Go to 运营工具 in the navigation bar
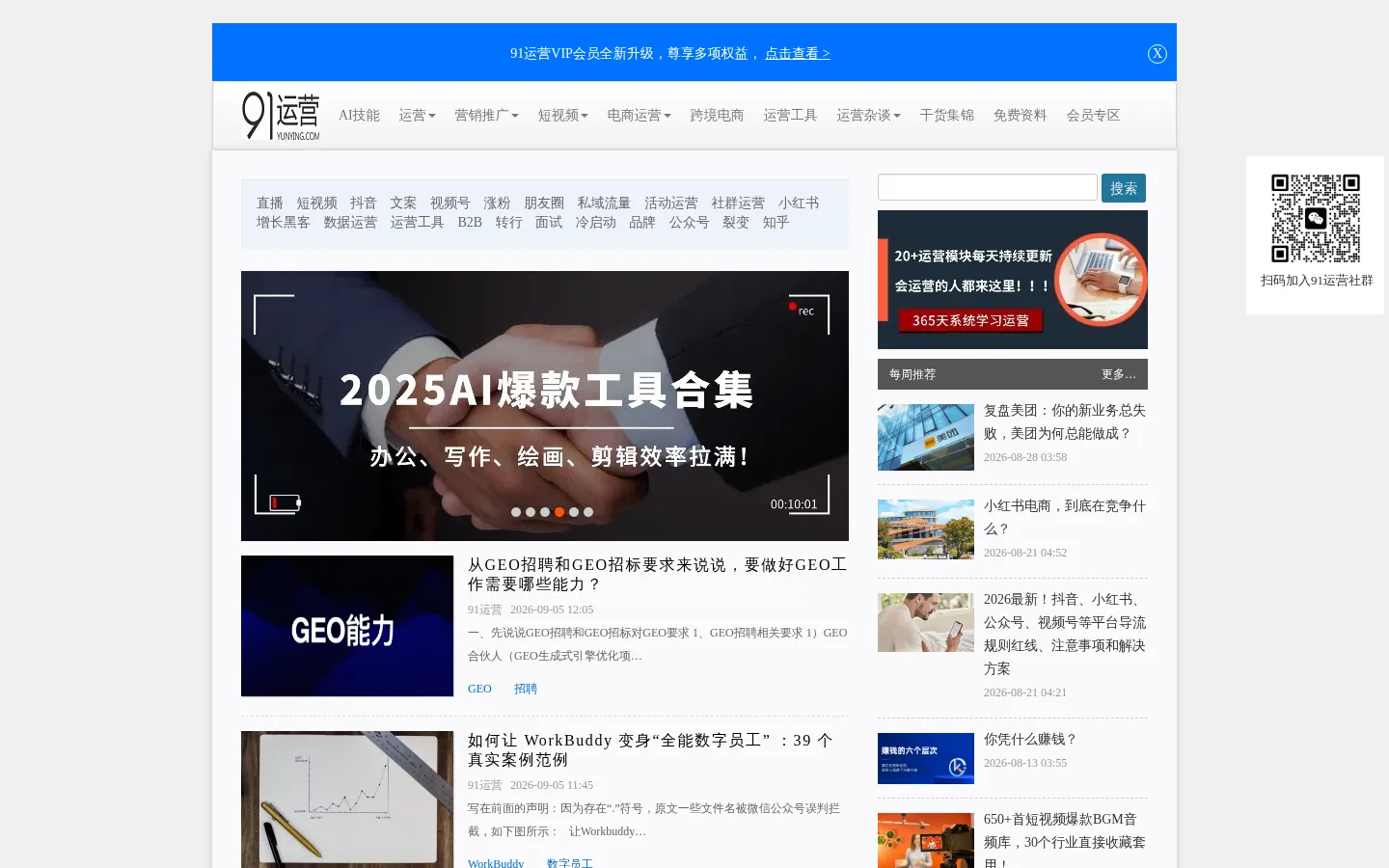The image size is (1389, 868). tap(790, 116)
